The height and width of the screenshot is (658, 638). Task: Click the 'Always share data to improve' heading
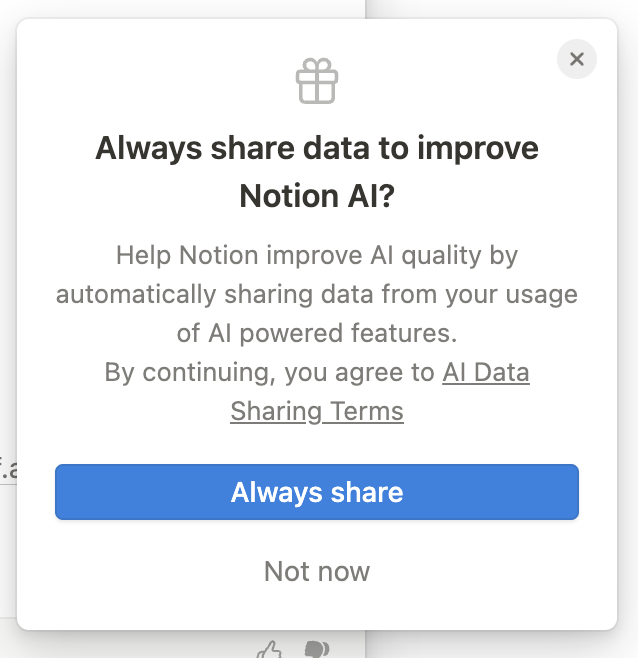(317, 149)
